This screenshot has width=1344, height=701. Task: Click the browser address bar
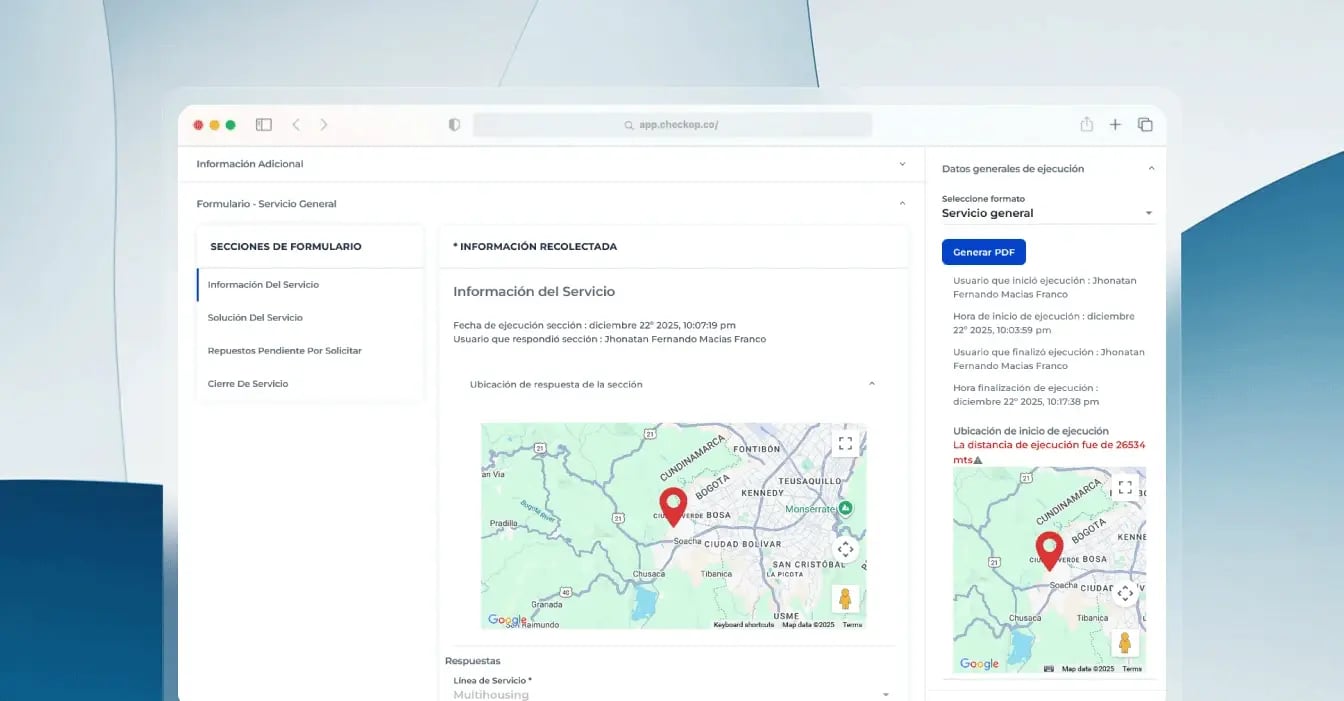672,125
